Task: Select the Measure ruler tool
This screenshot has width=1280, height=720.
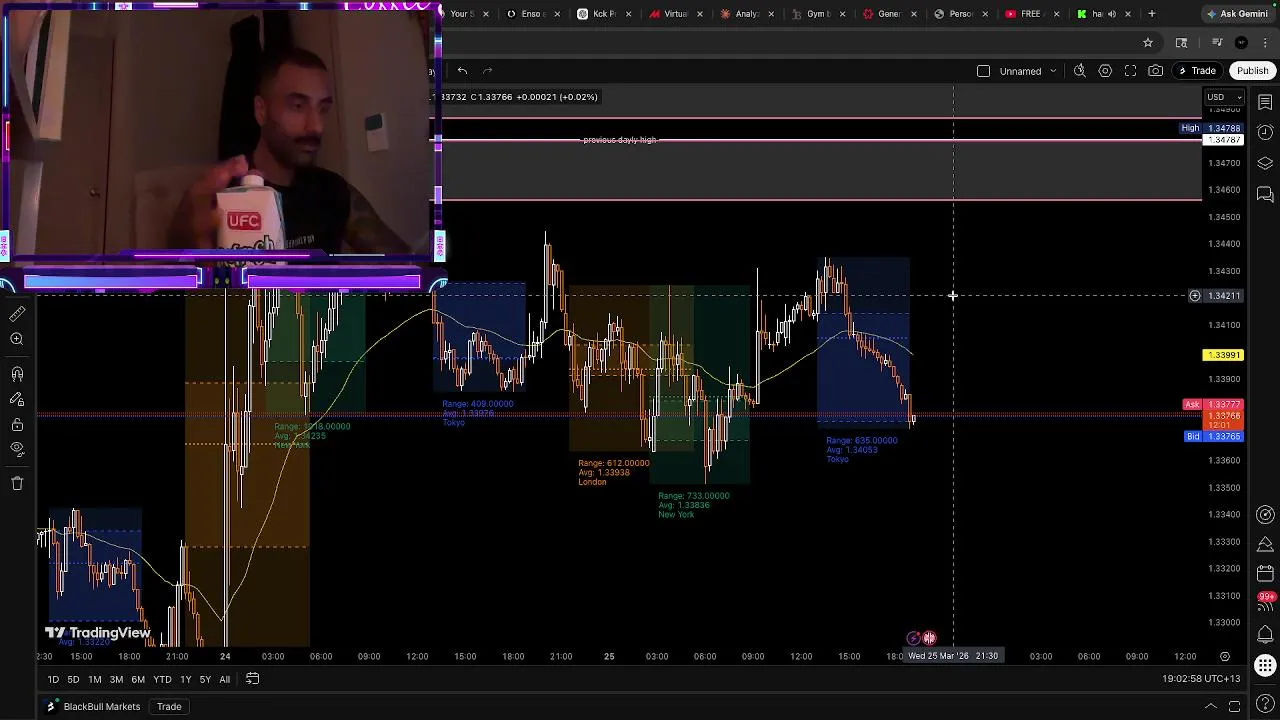Action: point(17,314)
